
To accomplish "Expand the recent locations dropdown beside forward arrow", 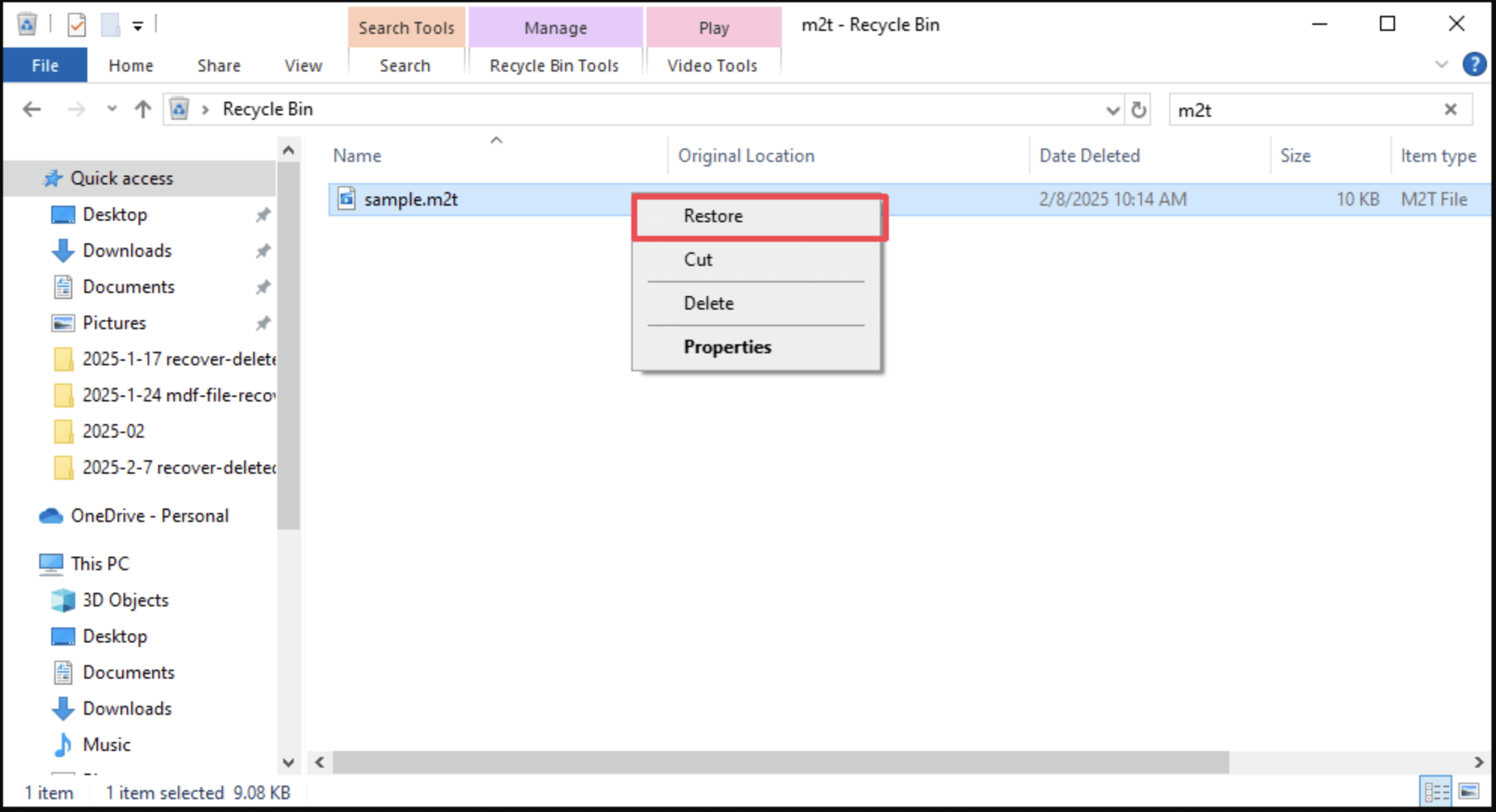I will click(x=111, y=109).
